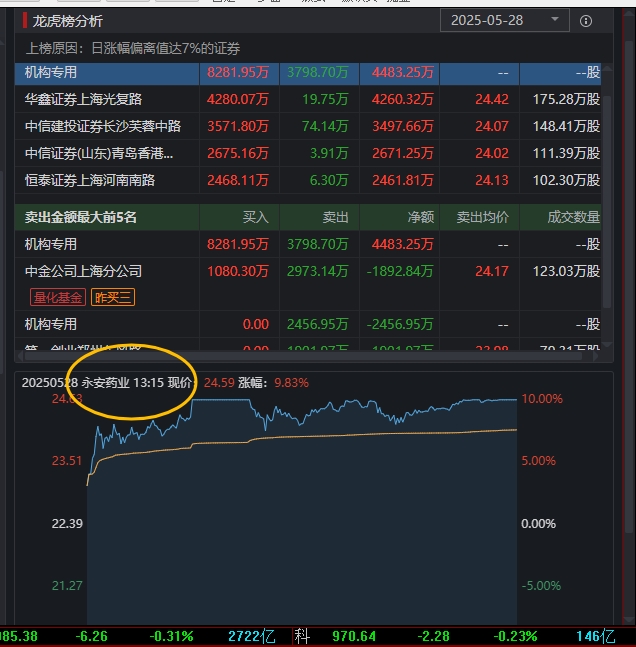
Task: Click the 146亿 turnover in ticker bar
Action: coord(596,636)
